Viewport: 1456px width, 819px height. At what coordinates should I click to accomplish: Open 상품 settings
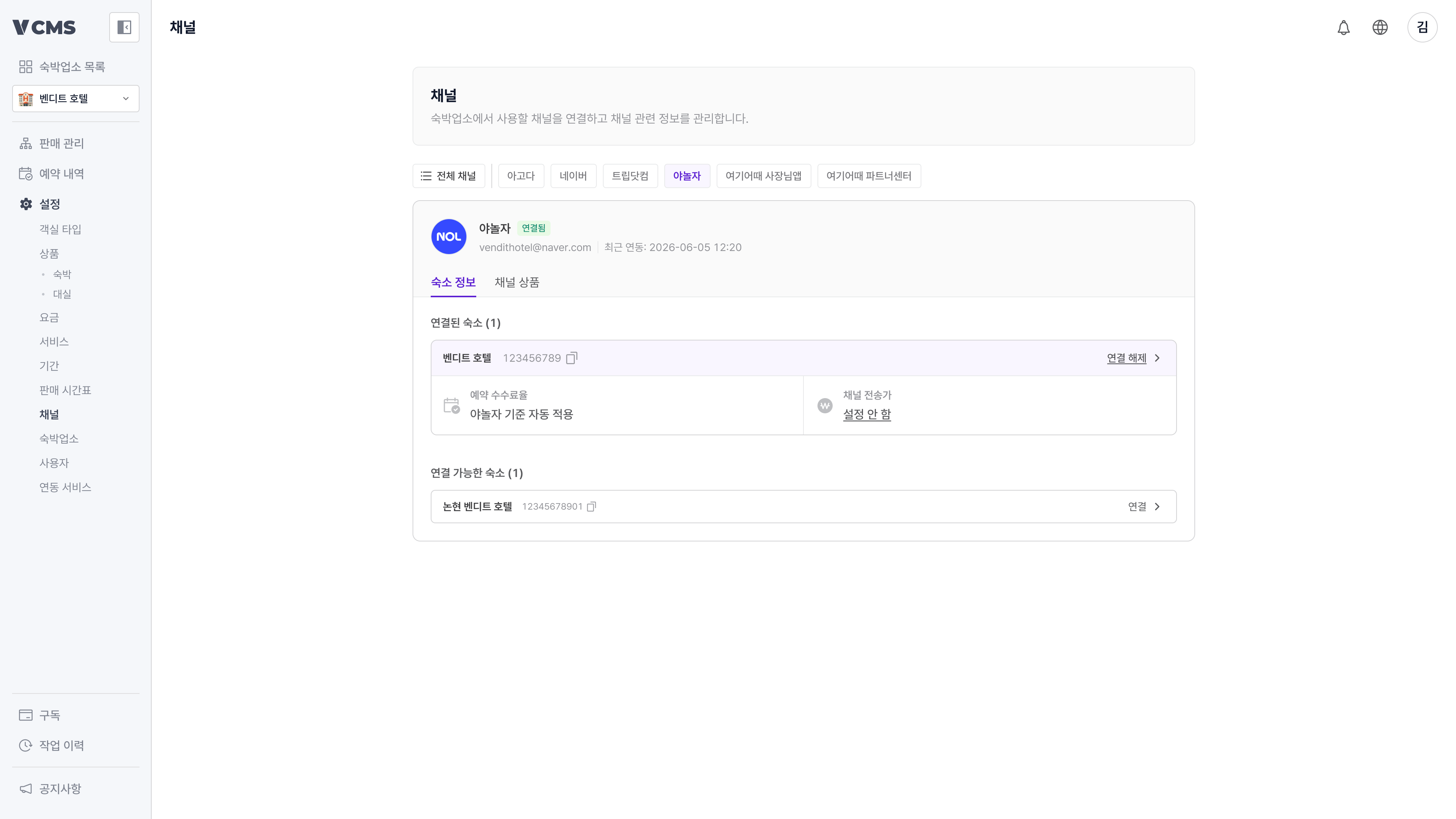(x=49, y=253)
